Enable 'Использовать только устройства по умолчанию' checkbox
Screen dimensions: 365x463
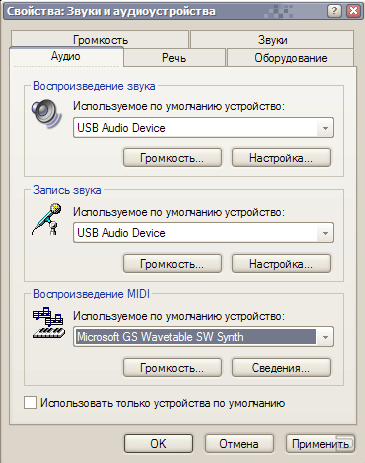pos(30,403)
